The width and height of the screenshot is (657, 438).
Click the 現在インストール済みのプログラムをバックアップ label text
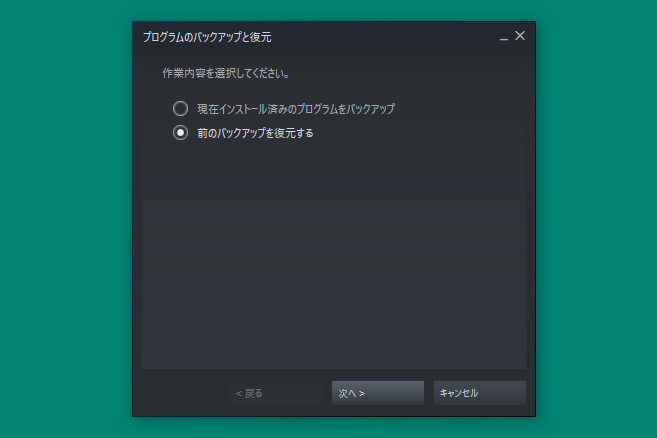296,109
